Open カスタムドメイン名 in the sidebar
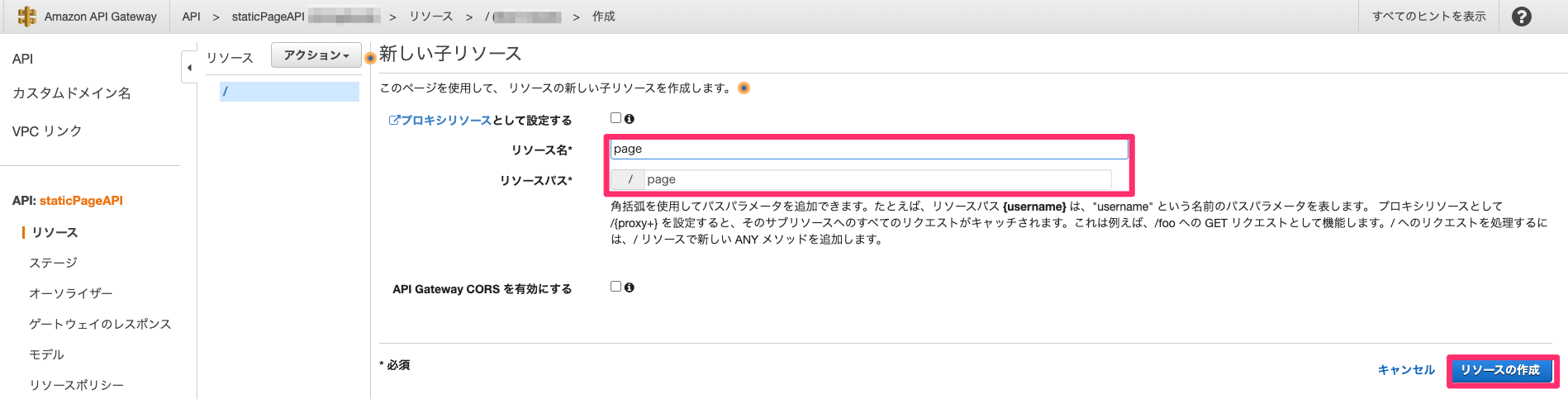The image size is (1568, 399). pos(72,93)
